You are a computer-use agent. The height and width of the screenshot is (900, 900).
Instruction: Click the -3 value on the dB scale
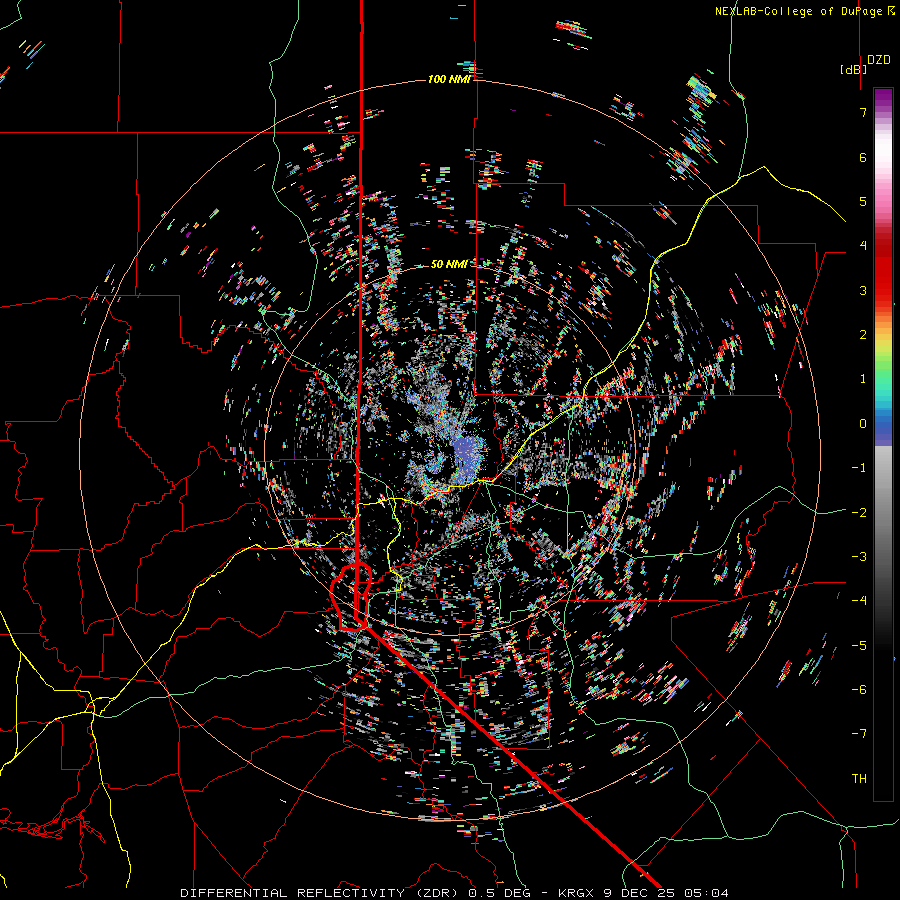coord(859,557)
